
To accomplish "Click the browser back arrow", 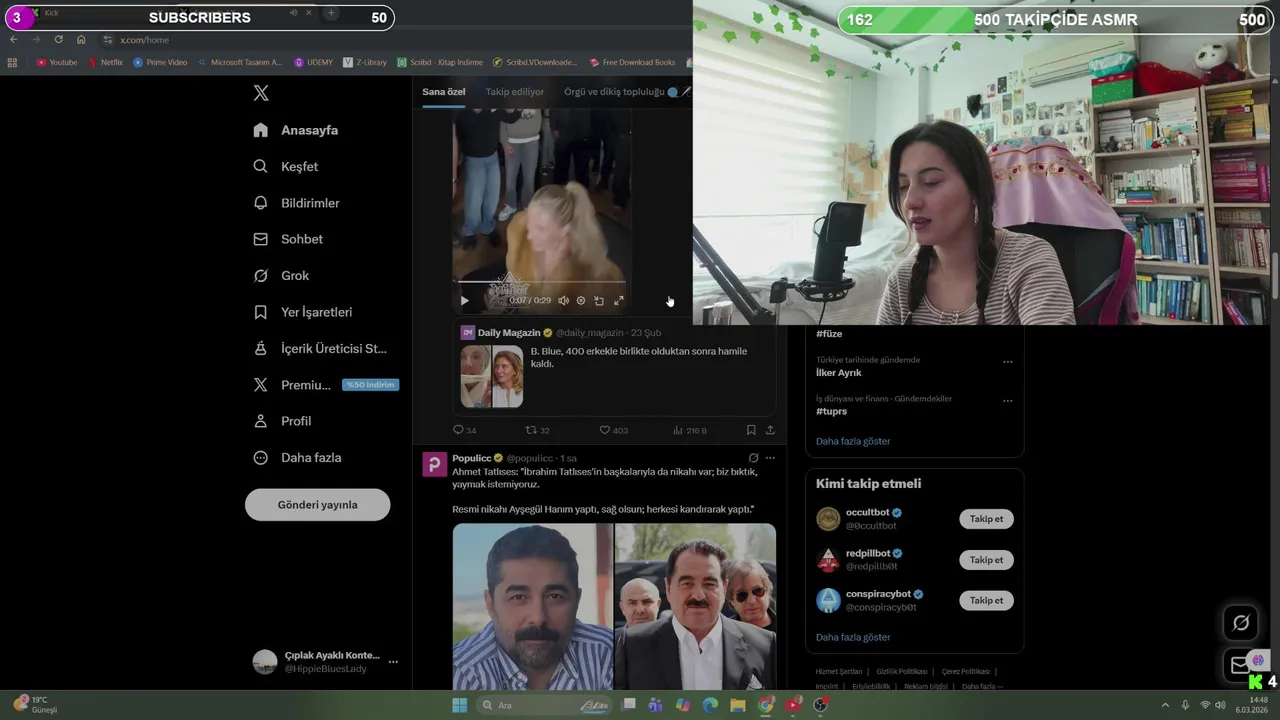I will click(x=13, y=39).
